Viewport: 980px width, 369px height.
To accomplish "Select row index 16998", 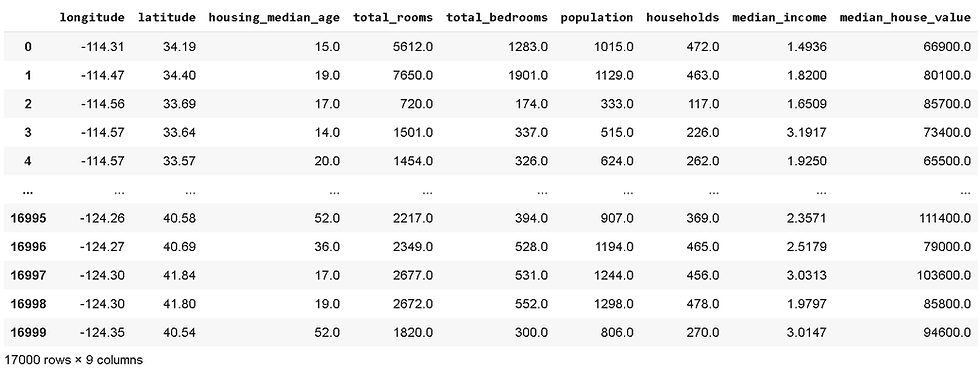I will (x=28, y=305).
